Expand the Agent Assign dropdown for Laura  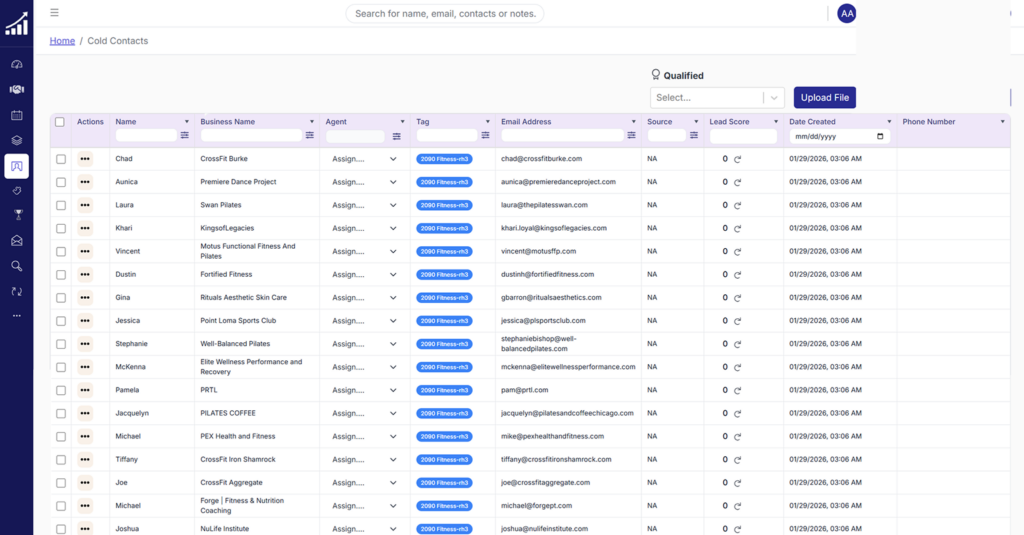pos(364,205)
